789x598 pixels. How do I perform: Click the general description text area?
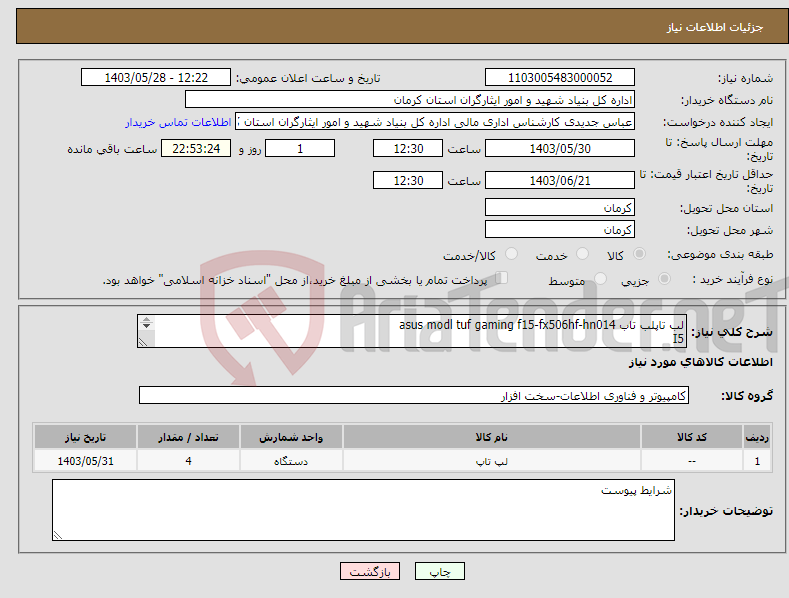pos(412,331)
